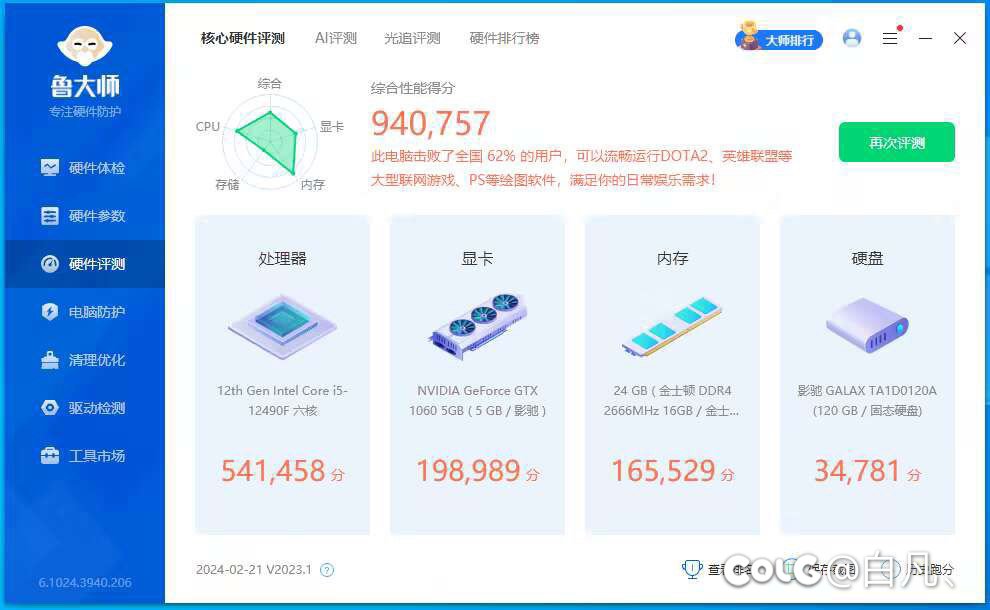
Task: Switch to the 光追评测 tab
Action: [412, 39]
